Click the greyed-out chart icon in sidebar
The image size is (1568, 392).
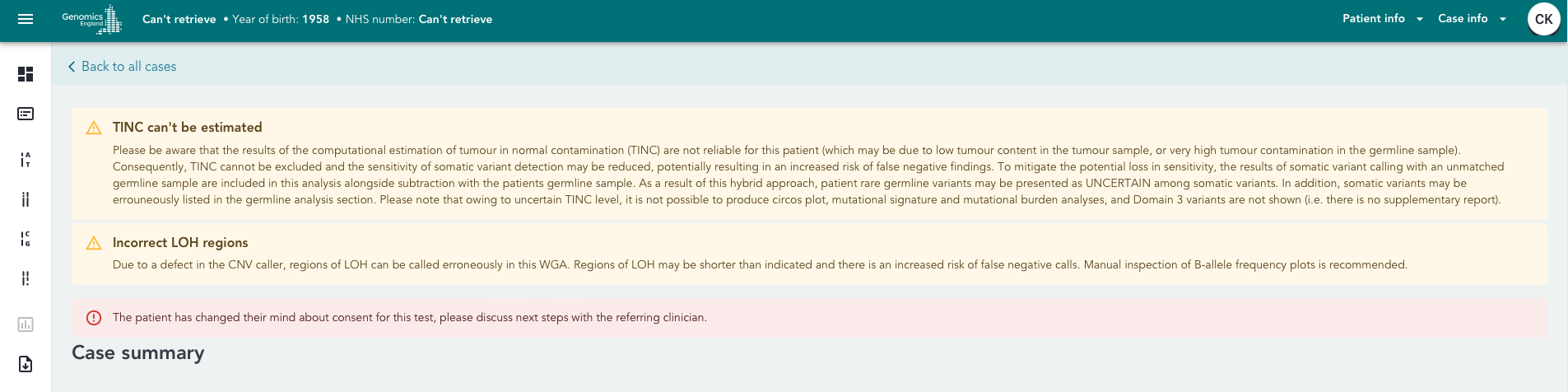point(26,324)
